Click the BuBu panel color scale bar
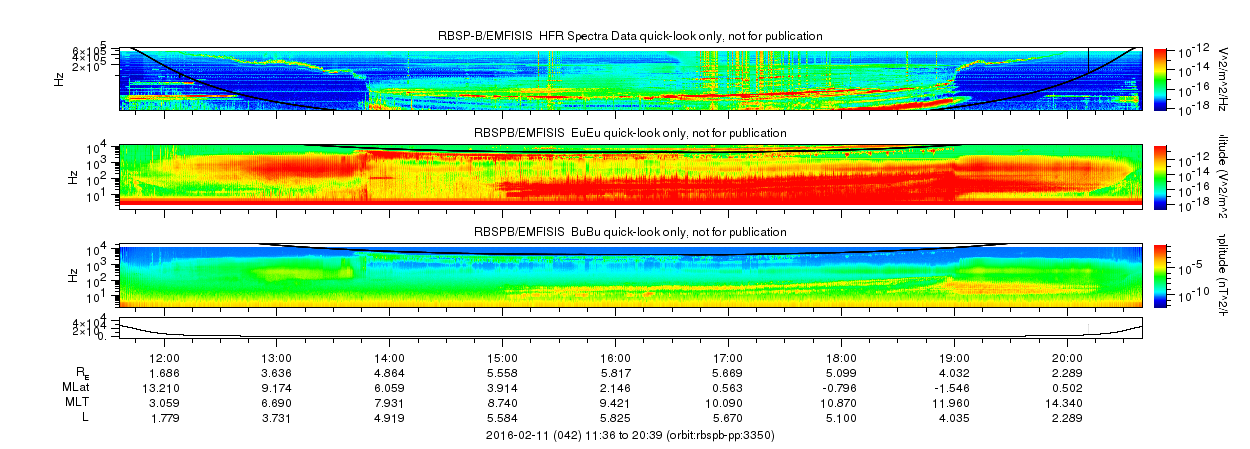 1160,273
